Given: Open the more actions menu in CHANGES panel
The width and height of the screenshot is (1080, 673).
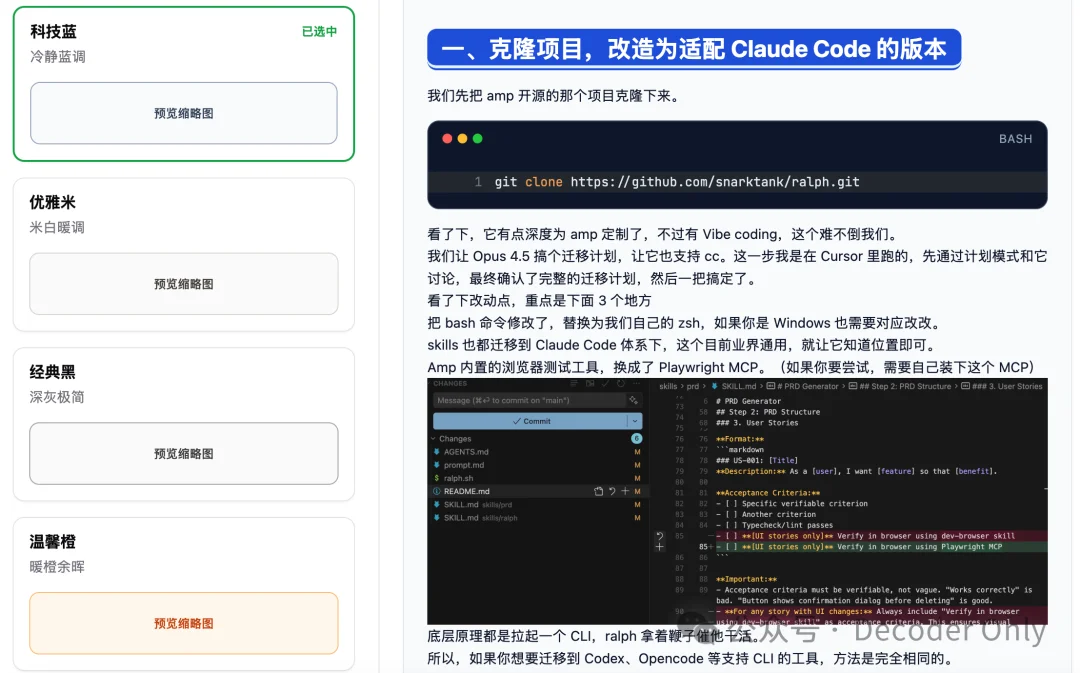Looking at the screenshot, I should pyautogui.click(x=636, y=384).
